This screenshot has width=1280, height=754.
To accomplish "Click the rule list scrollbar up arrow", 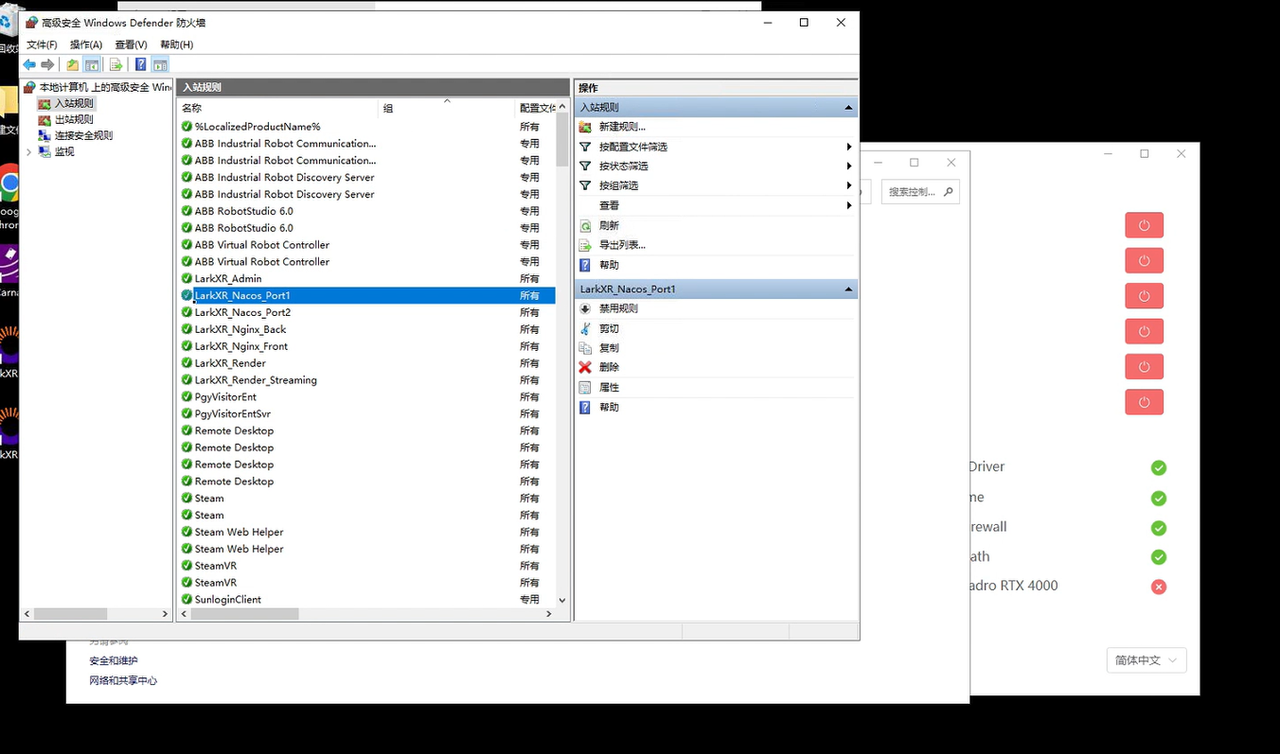I will click(562, 106).
